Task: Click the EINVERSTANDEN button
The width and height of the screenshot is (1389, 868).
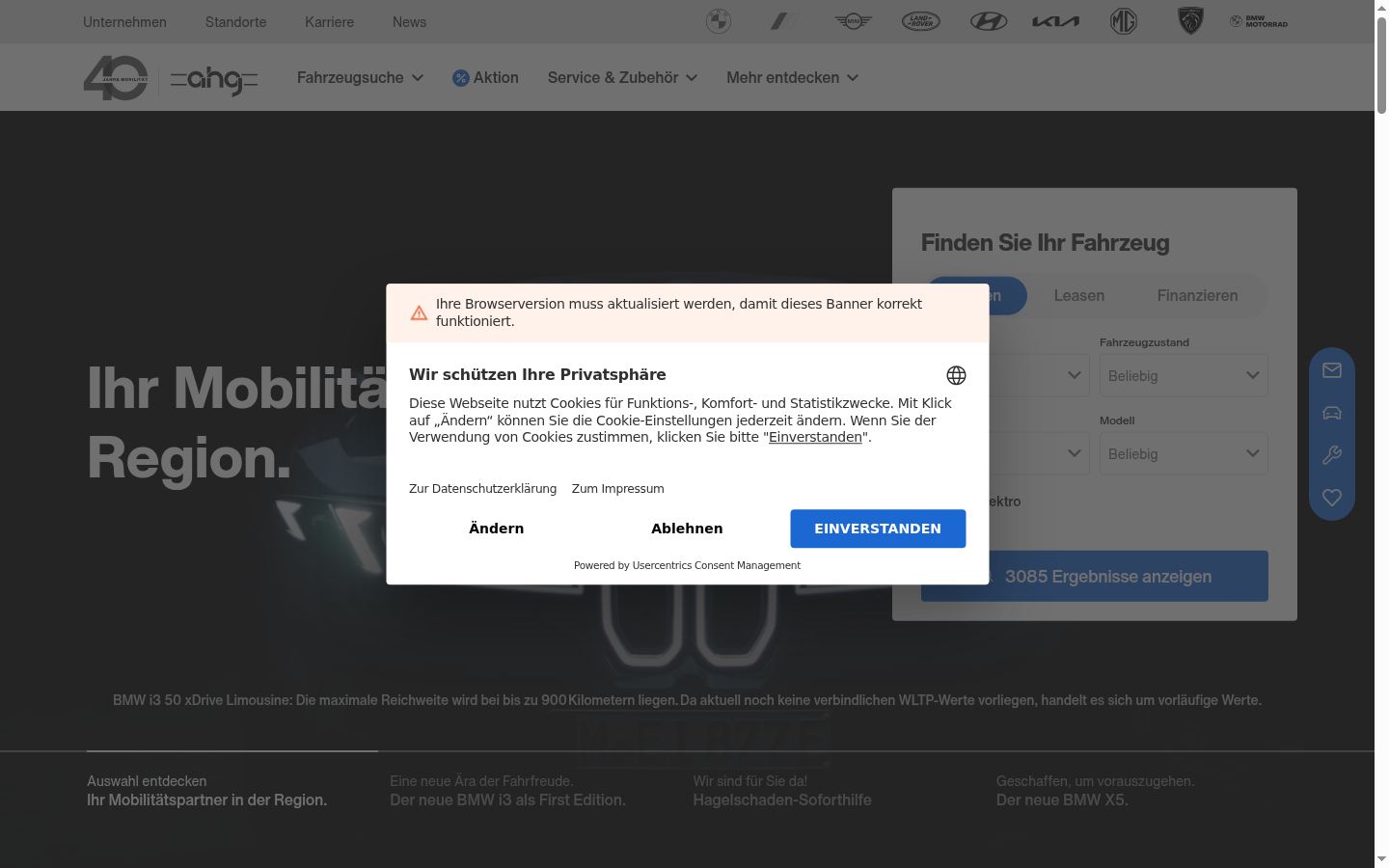Action: 878,529
